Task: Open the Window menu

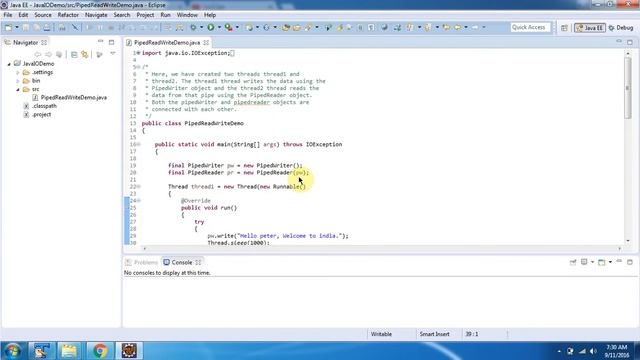Action: coord(187,15)
